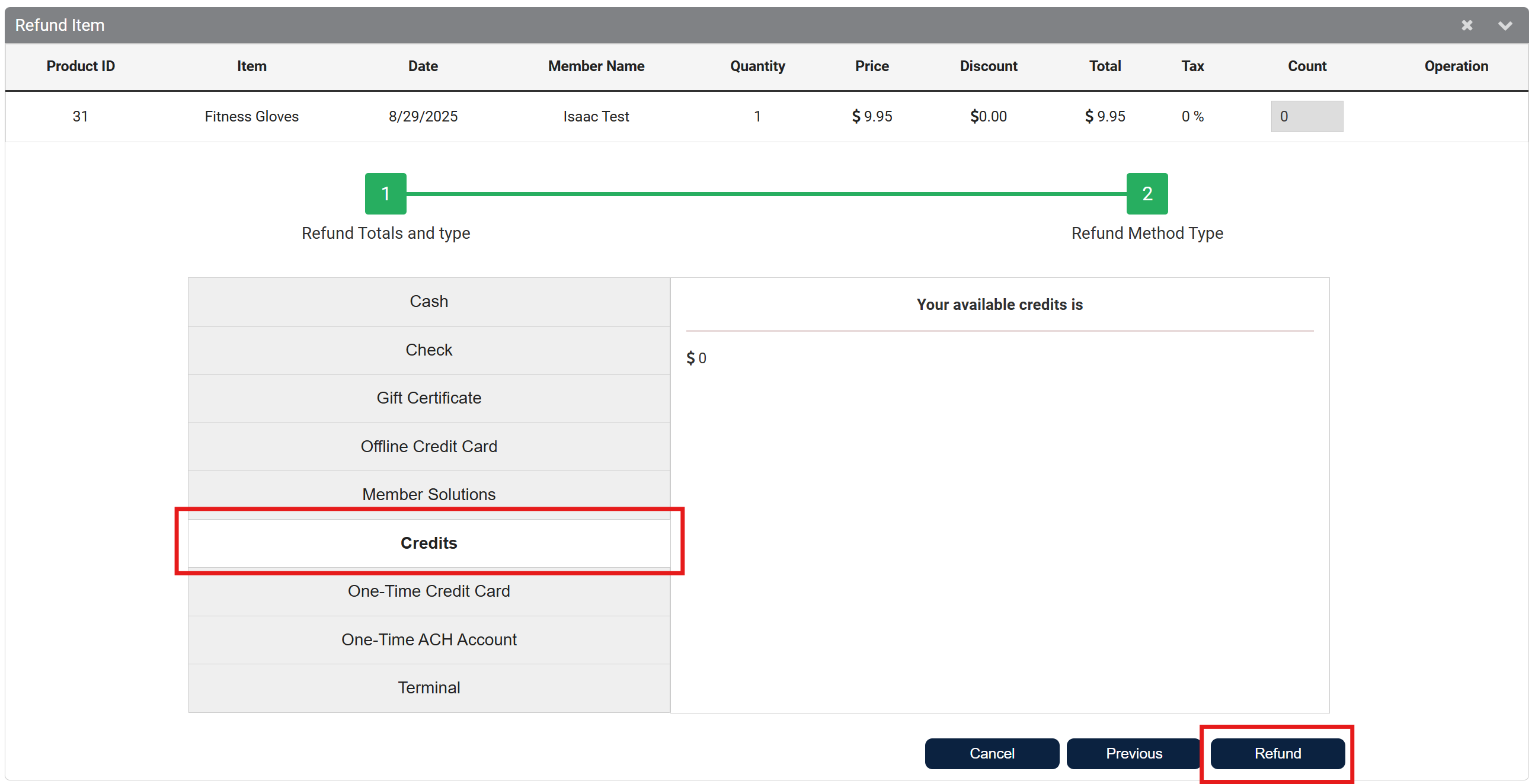Click the Member Name column header
Viewport: 1535px width, 784px height.
tap(596, 66)
